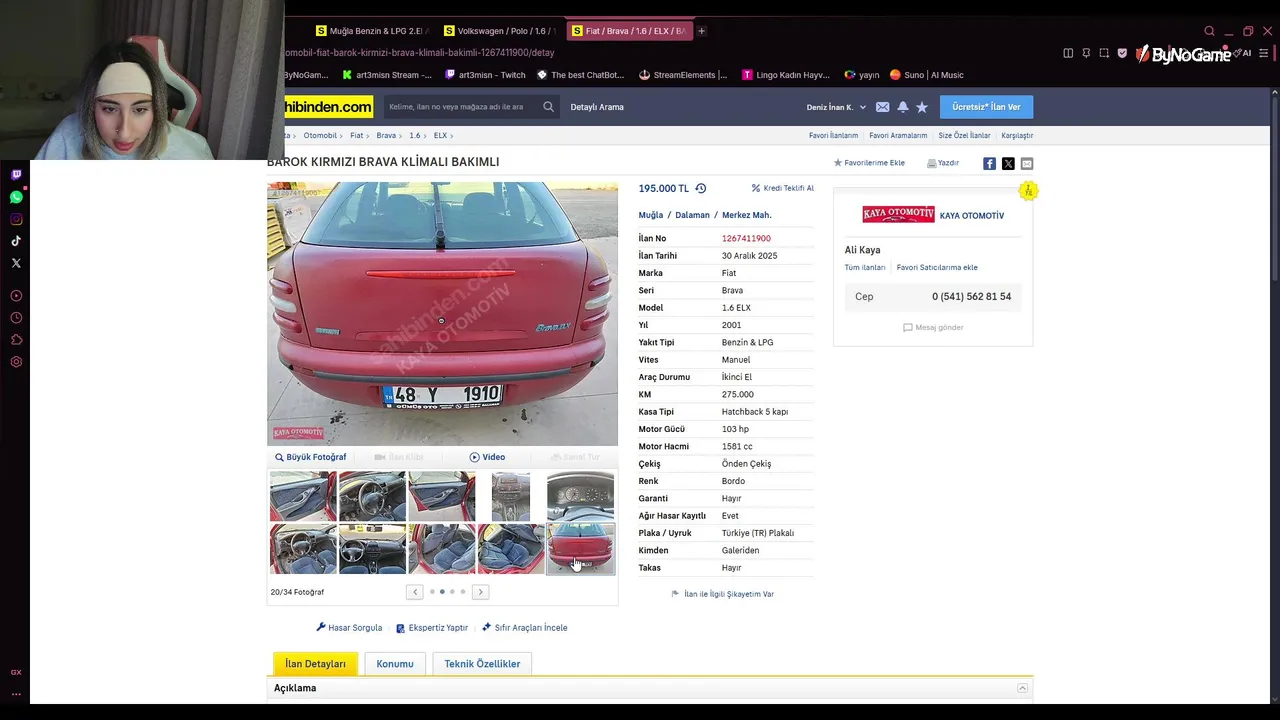Click Hasar Sorgula link

[349, 628]
